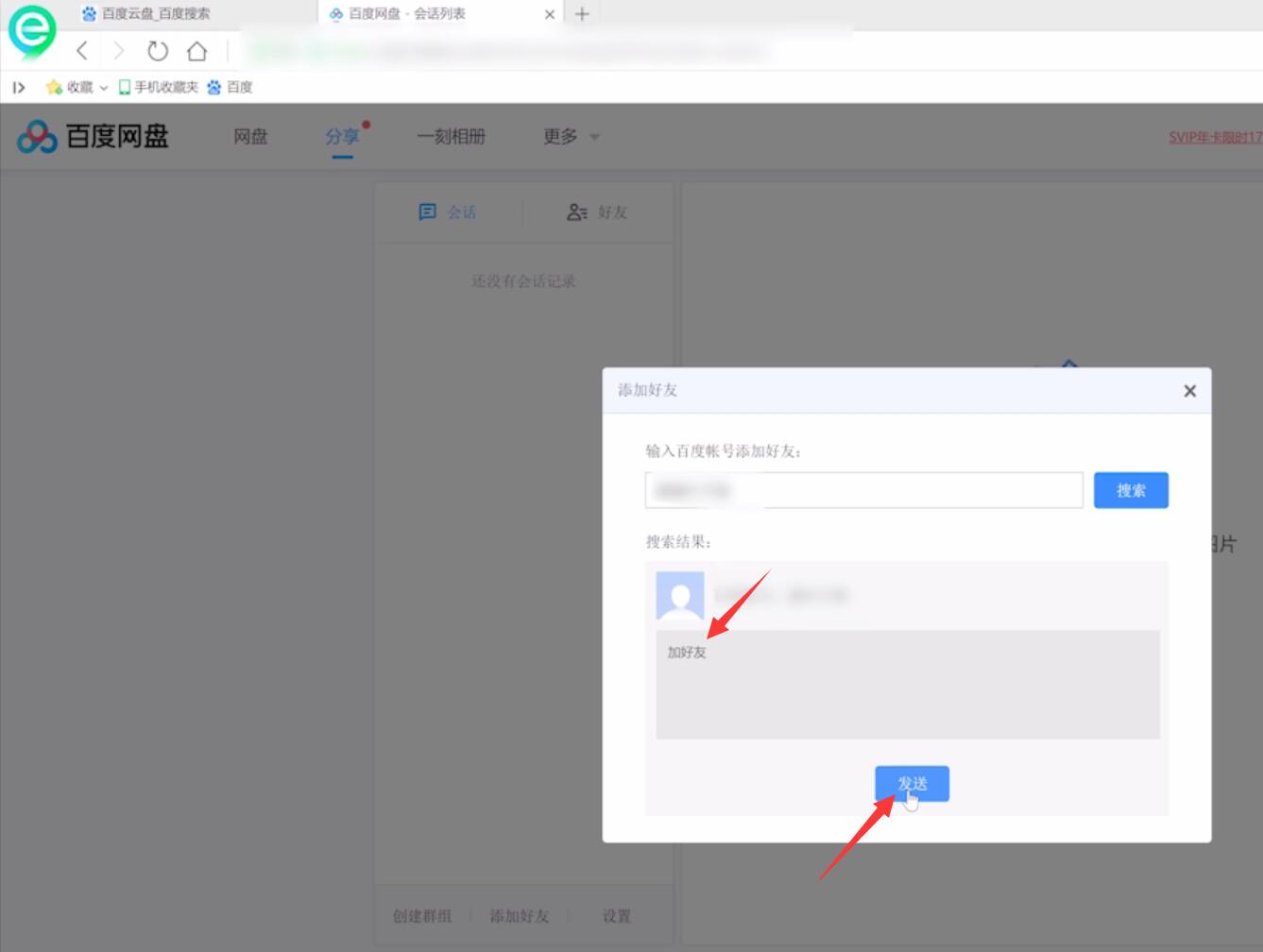
Task: Open 手机收藏夹 bookmark folder
Action: pyautogui.click(x=158, y=87)
